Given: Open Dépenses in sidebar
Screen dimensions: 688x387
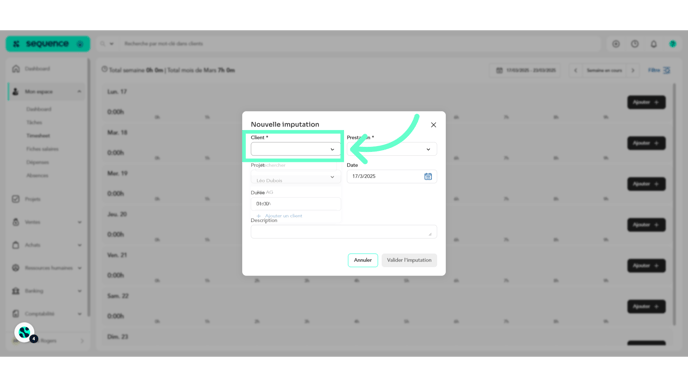Looking at the screenshot, I should tap(38, 162).
